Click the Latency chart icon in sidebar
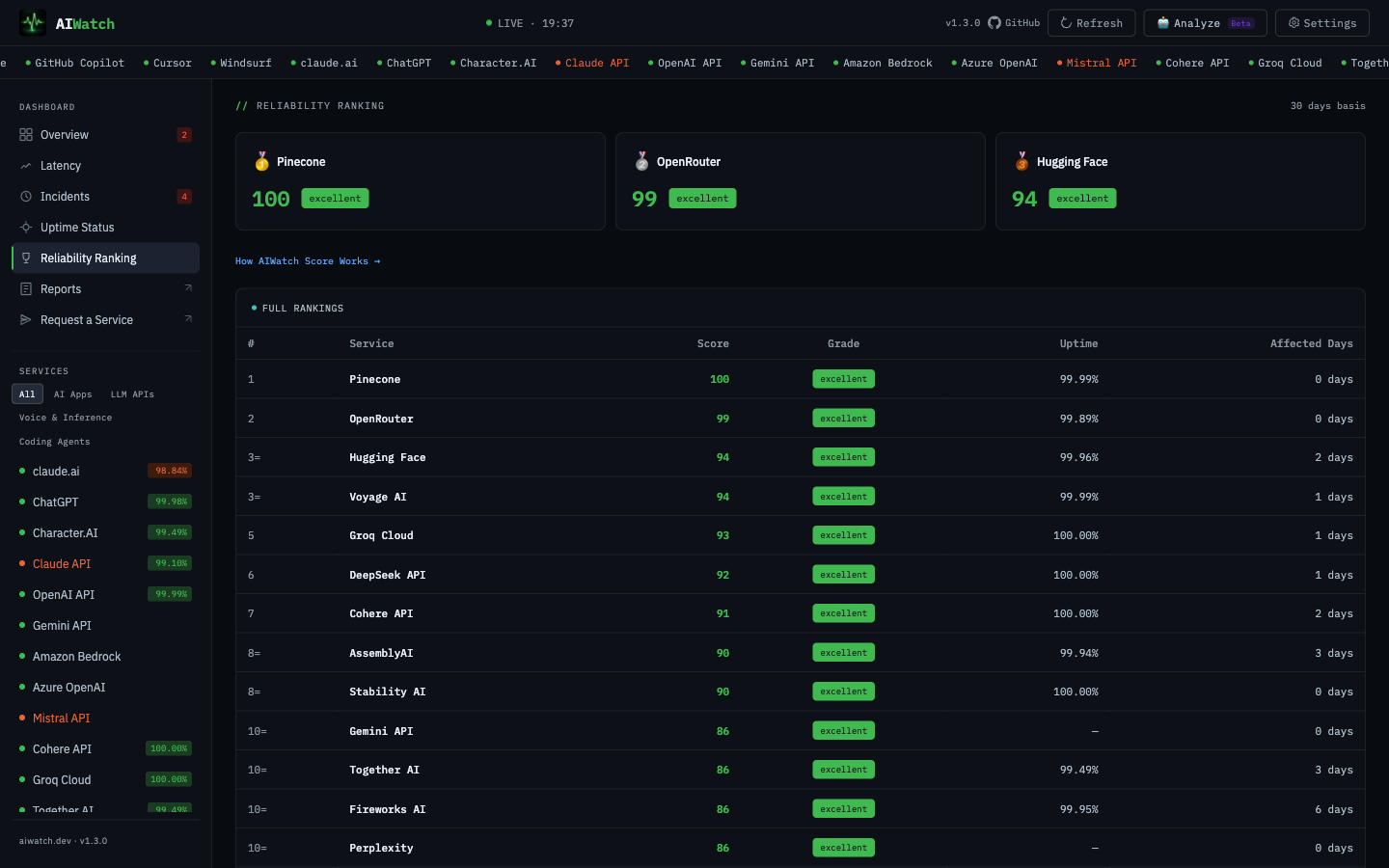 pyautogui.click(x=26, y=166)
